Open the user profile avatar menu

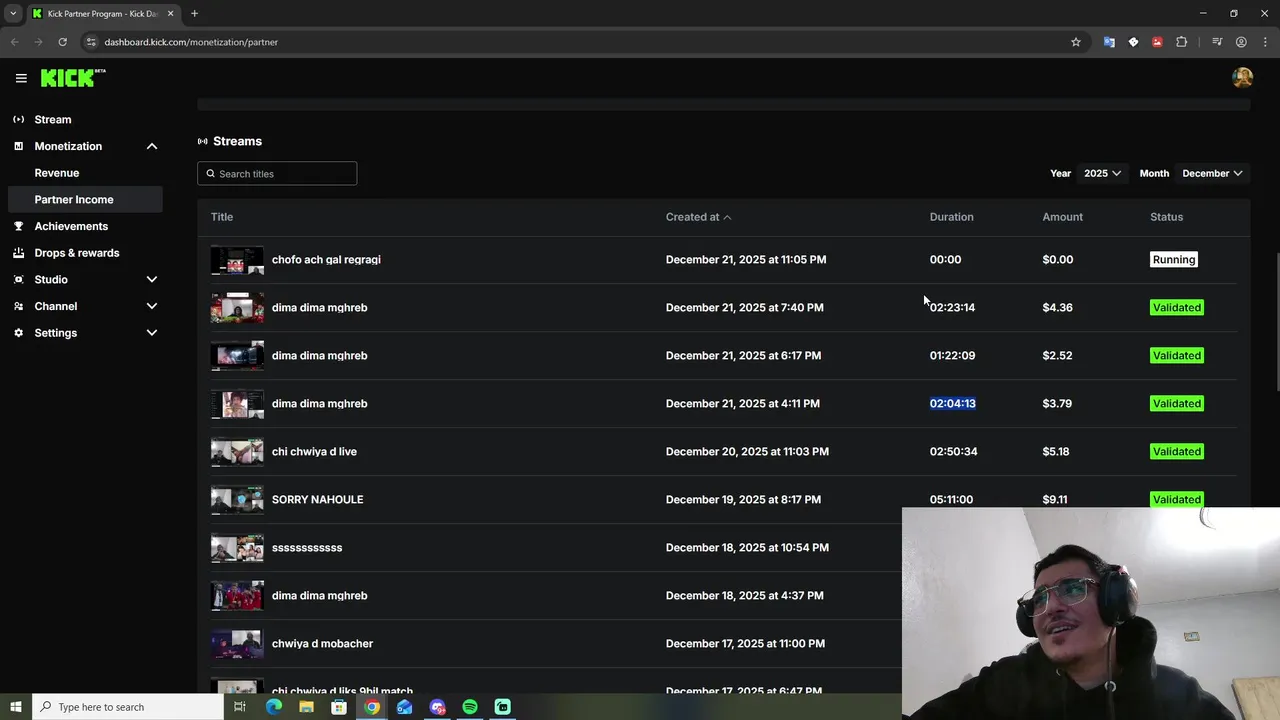pos(1243,78)
